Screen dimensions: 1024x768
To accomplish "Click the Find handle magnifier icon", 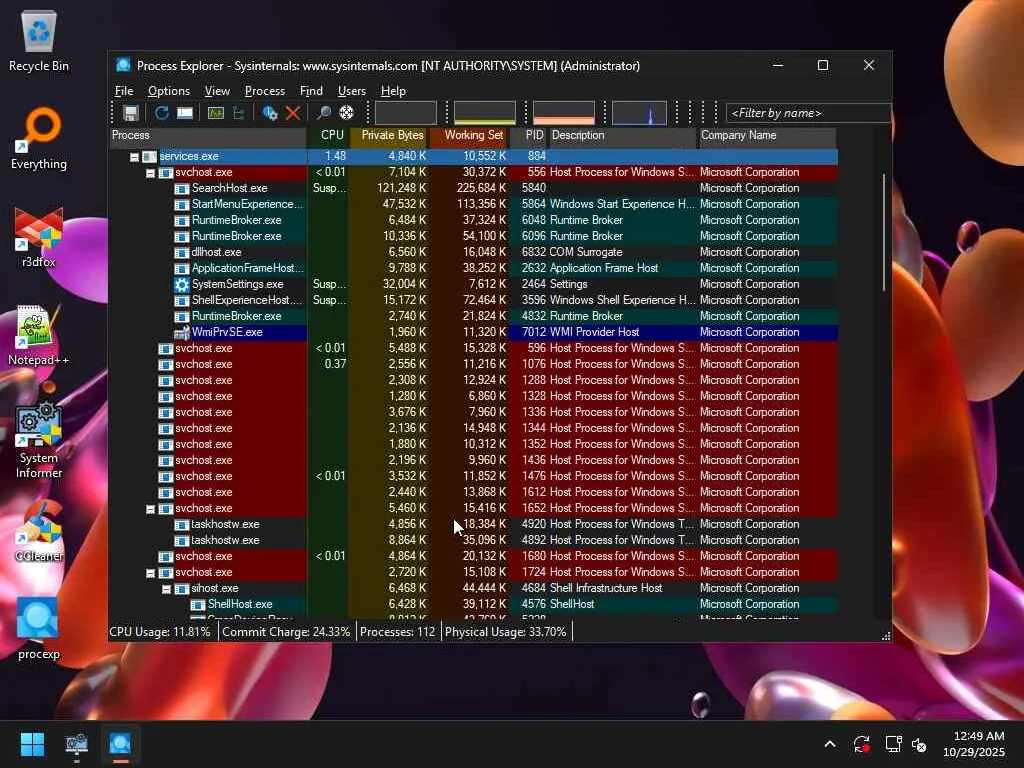I will click(x=323, y=113).
